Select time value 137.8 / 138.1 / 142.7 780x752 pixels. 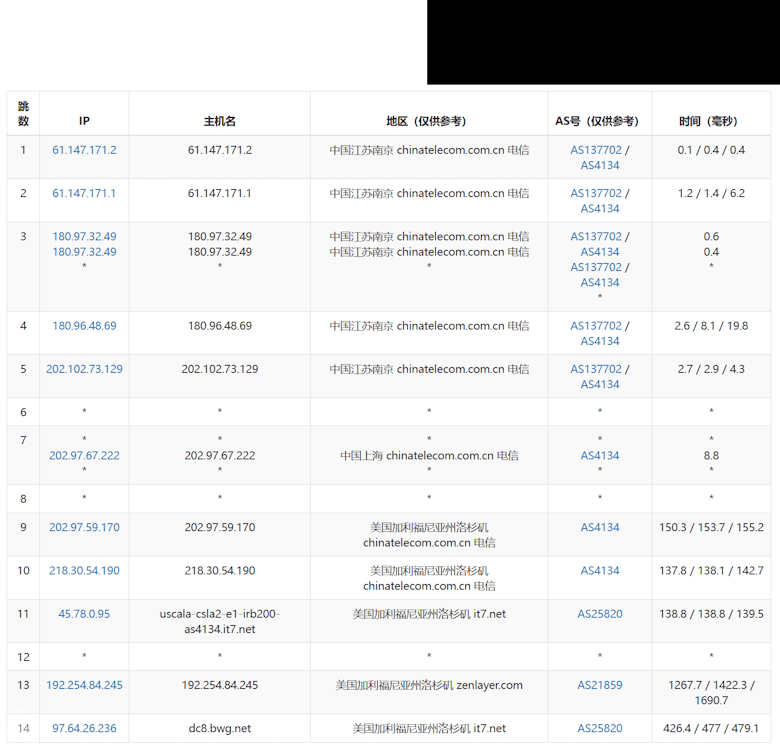click(711, 571)
